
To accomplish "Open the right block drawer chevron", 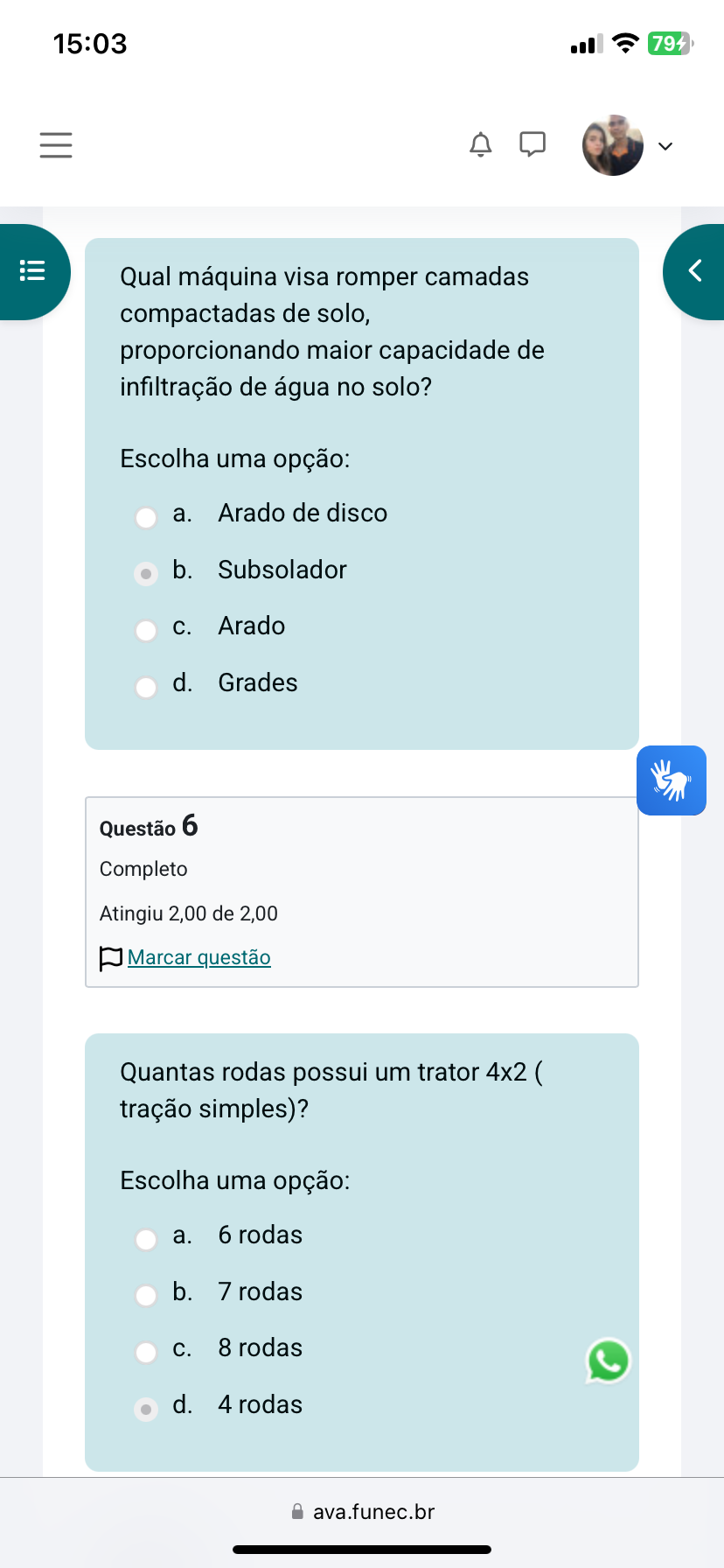I will [x=695, y=271].
